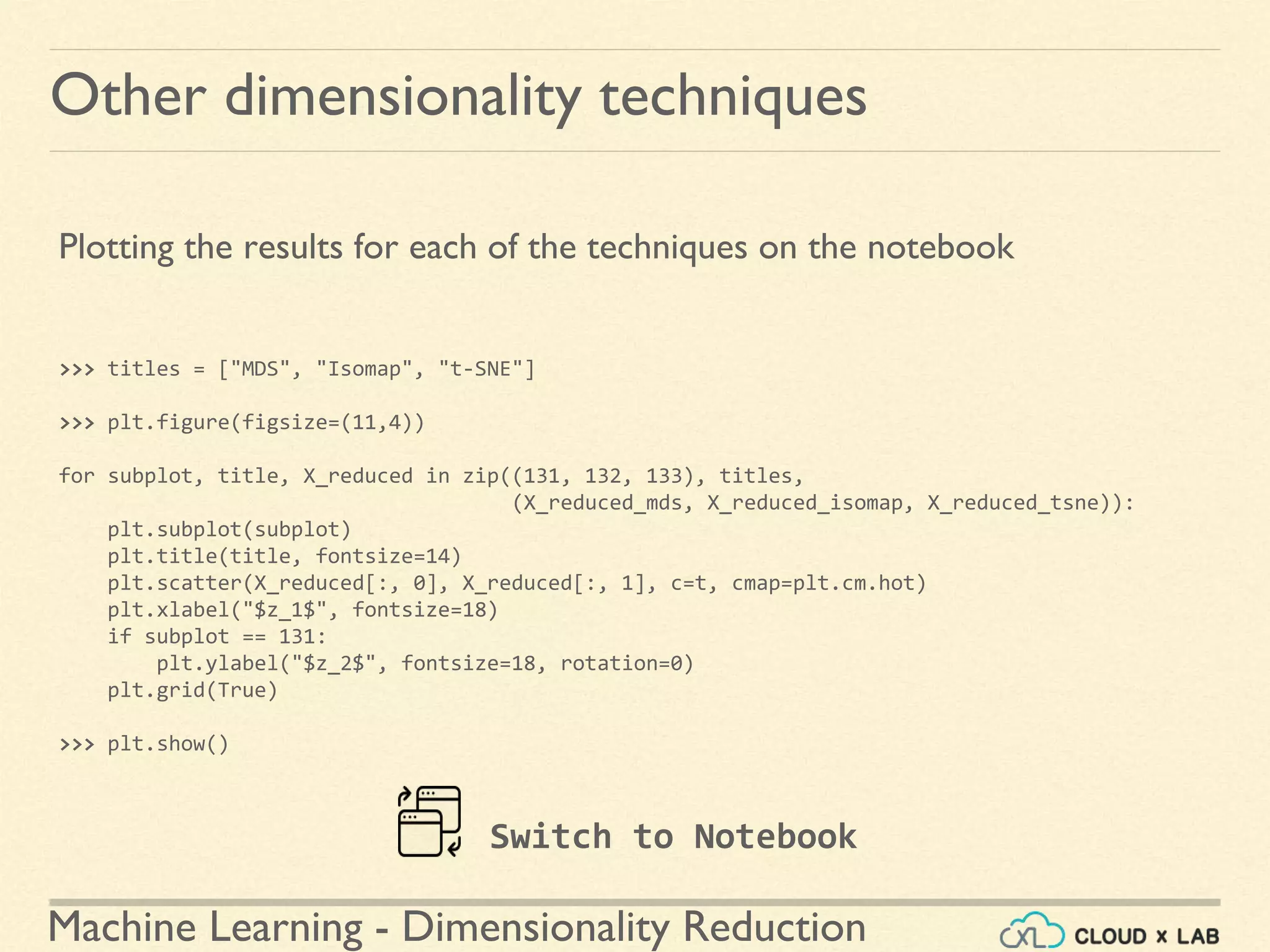Viewport: 1270px width, 952px height.
Task: Click the plt.grid(True) line
Action: 192,690
